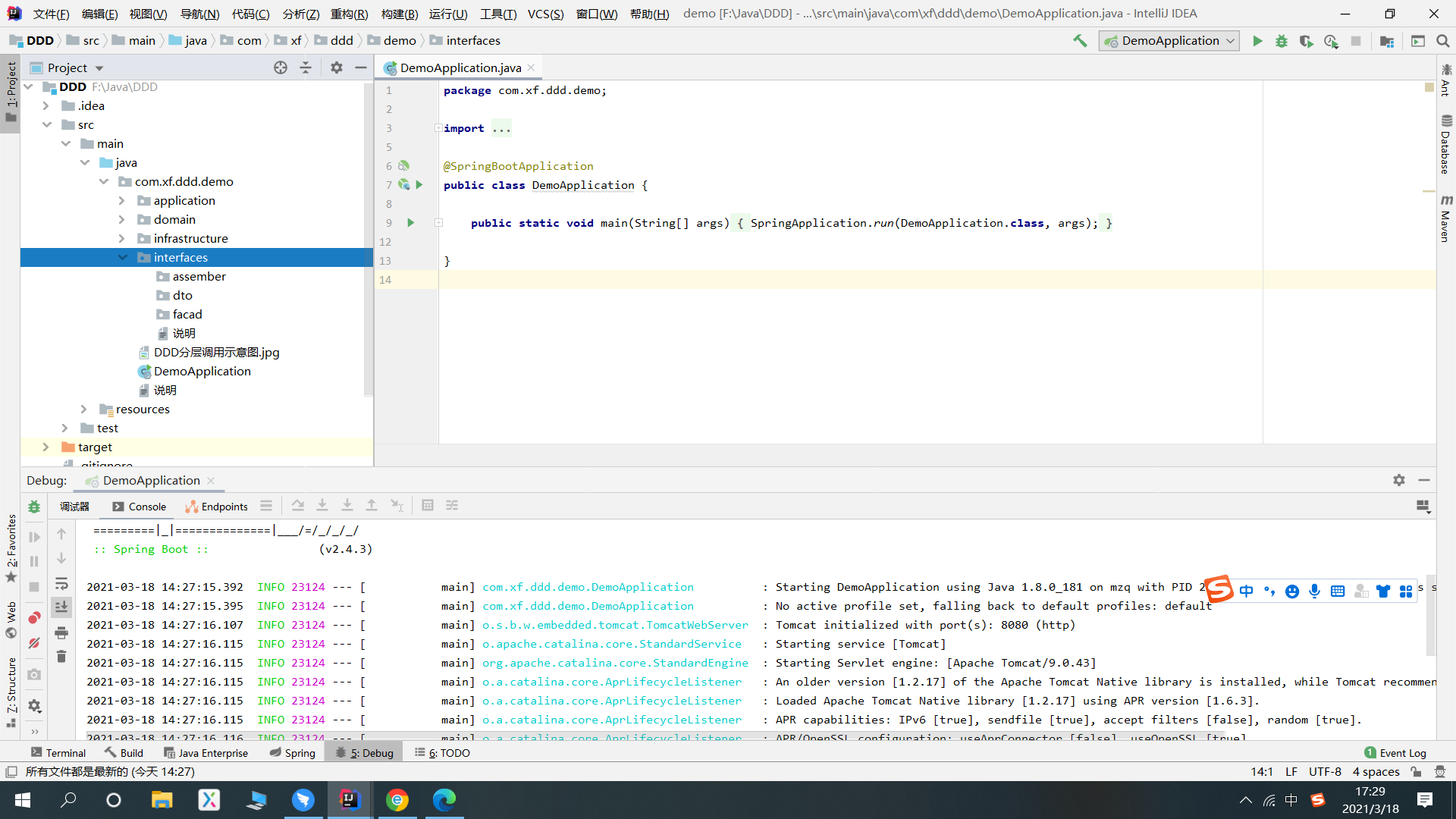Open the Terminal tool window

[58, 753]
